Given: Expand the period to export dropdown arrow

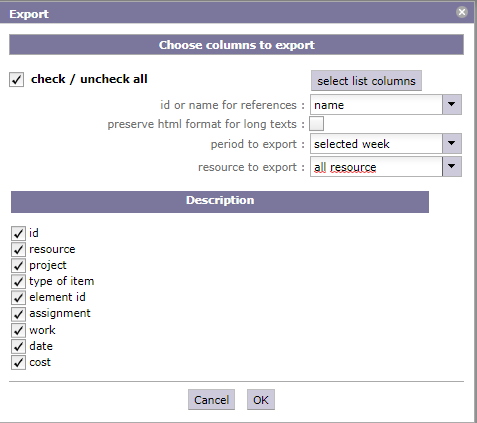Looking at the screenshot, I should (452, 144).
